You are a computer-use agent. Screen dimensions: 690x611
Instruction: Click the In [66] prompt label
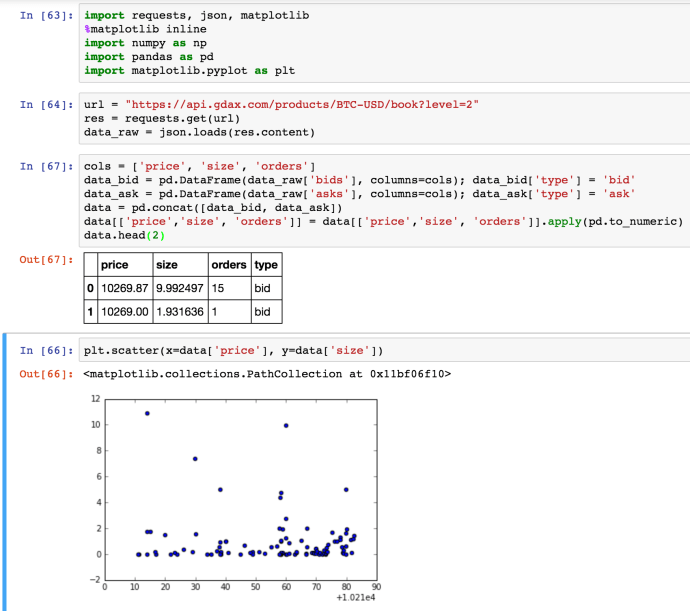[46, 350]
